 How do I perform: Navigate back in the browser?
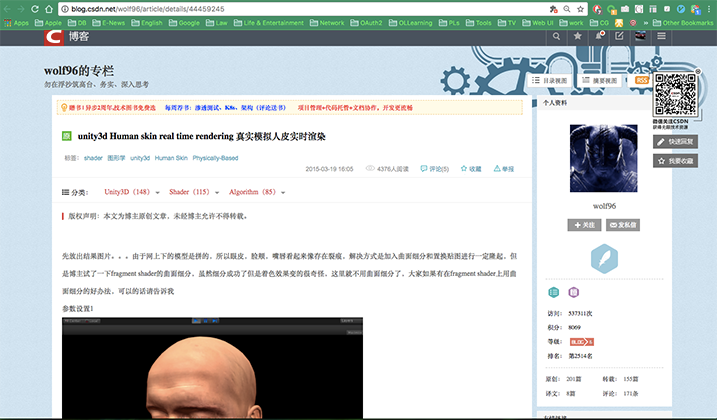[7, 9]
